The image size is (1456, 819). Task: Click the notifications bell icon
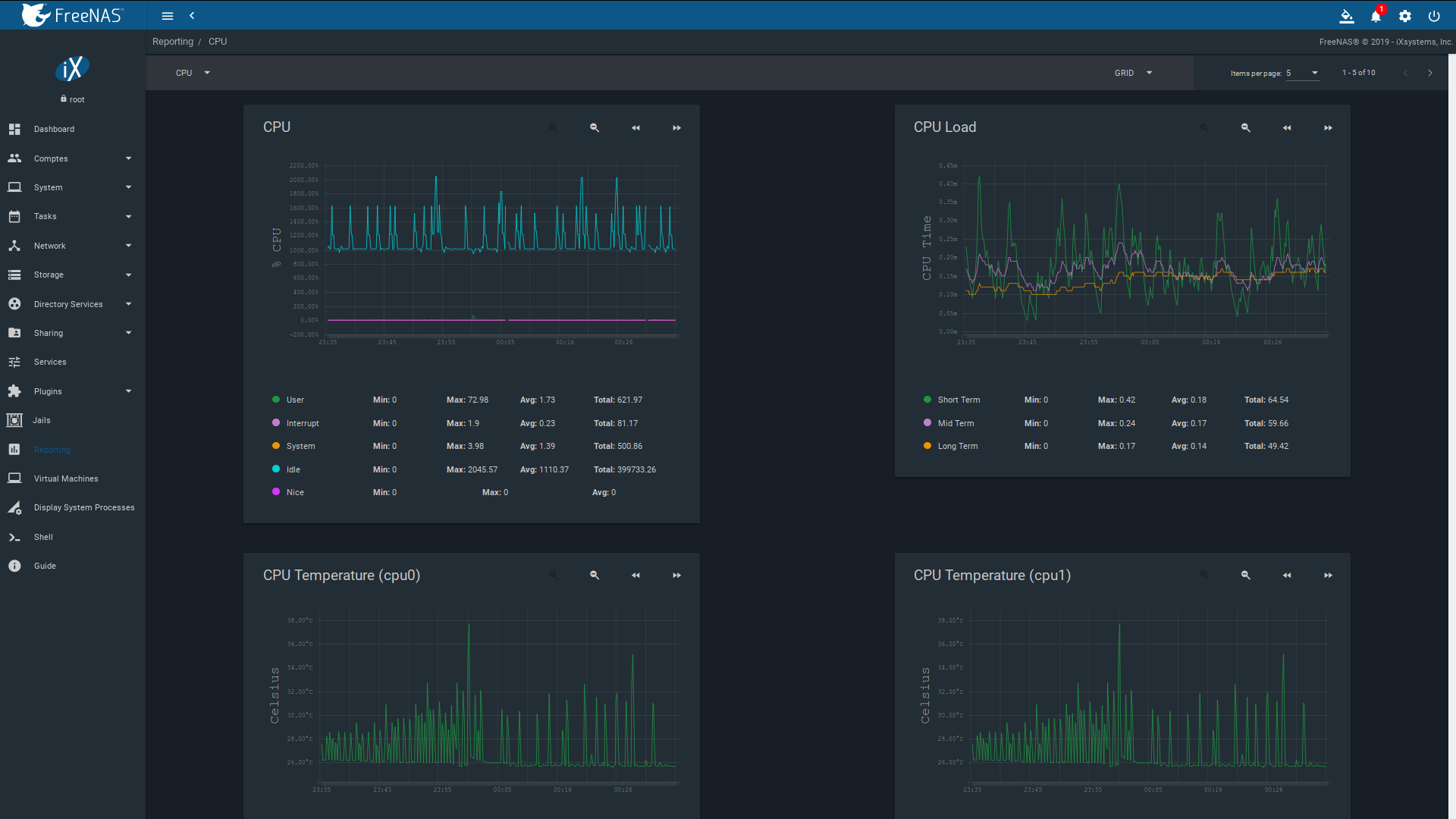1376,16
